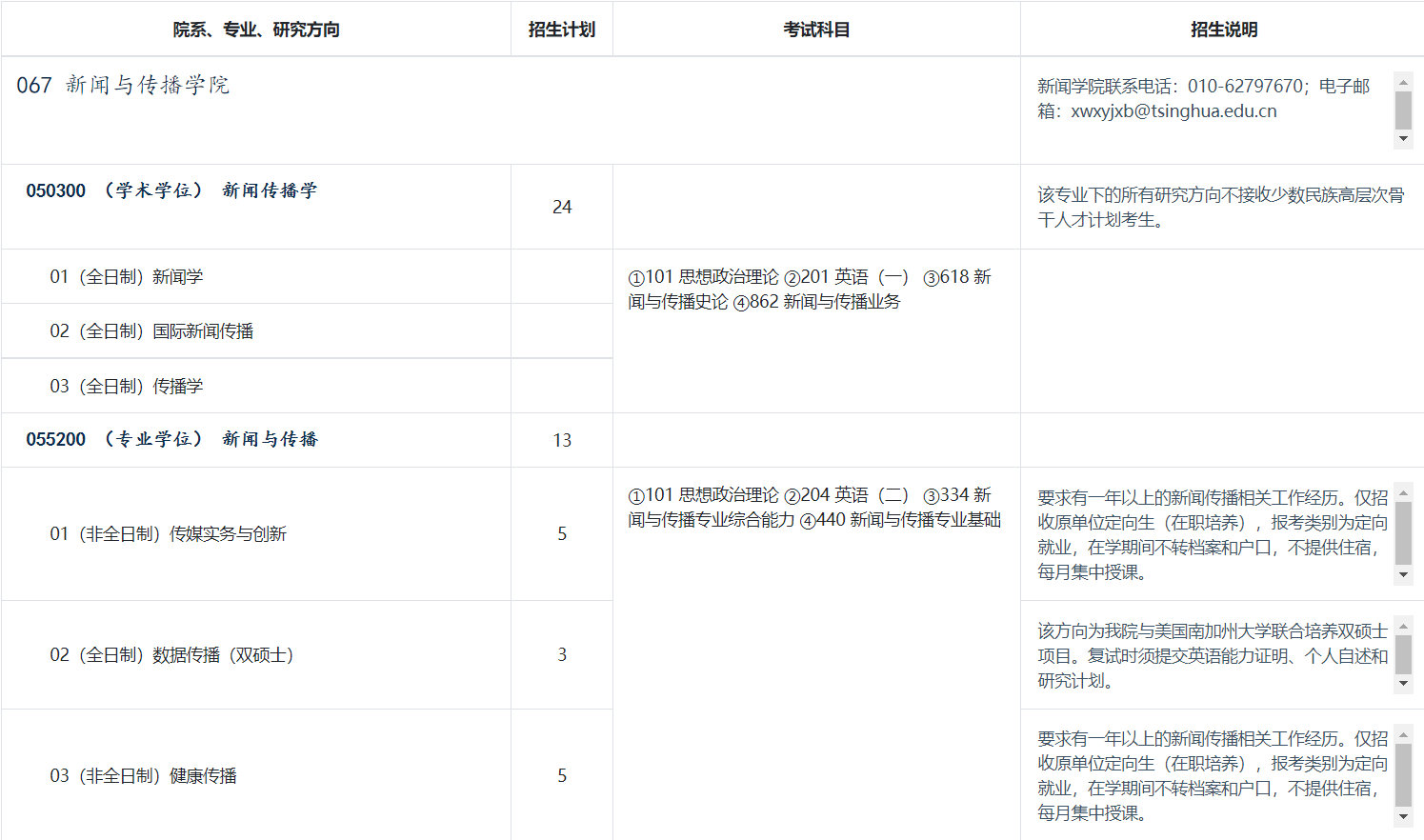Click the 少数民族高层次骨干人才计划 note
Viewport: 1424px width, 840px height.
pos(1221,207)
